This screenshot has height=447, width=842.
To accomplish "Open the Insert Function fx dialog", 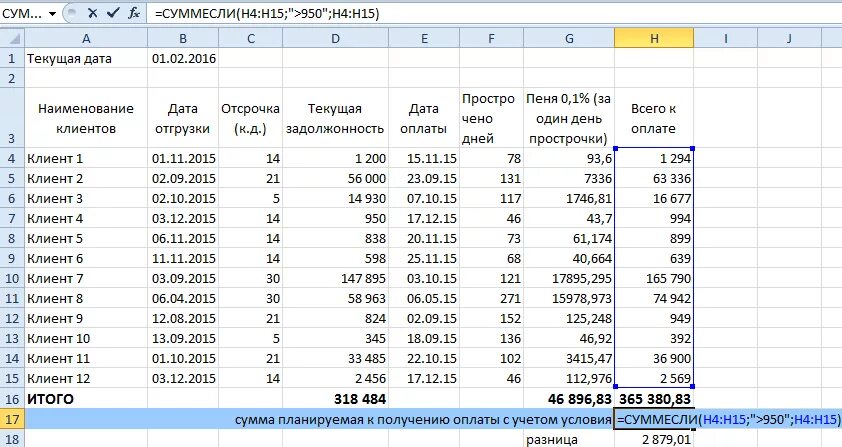I will tap(134, 13).
